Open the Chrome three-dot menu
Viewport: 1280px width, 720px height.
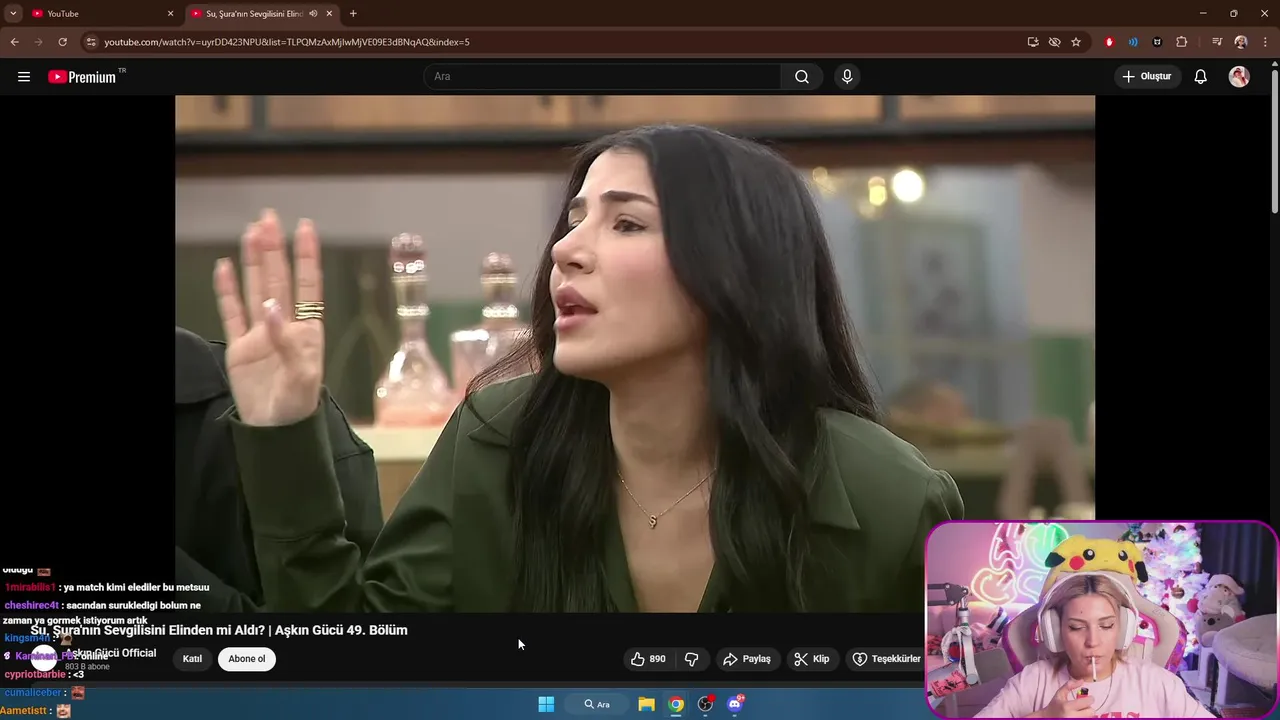[1264, 42]
